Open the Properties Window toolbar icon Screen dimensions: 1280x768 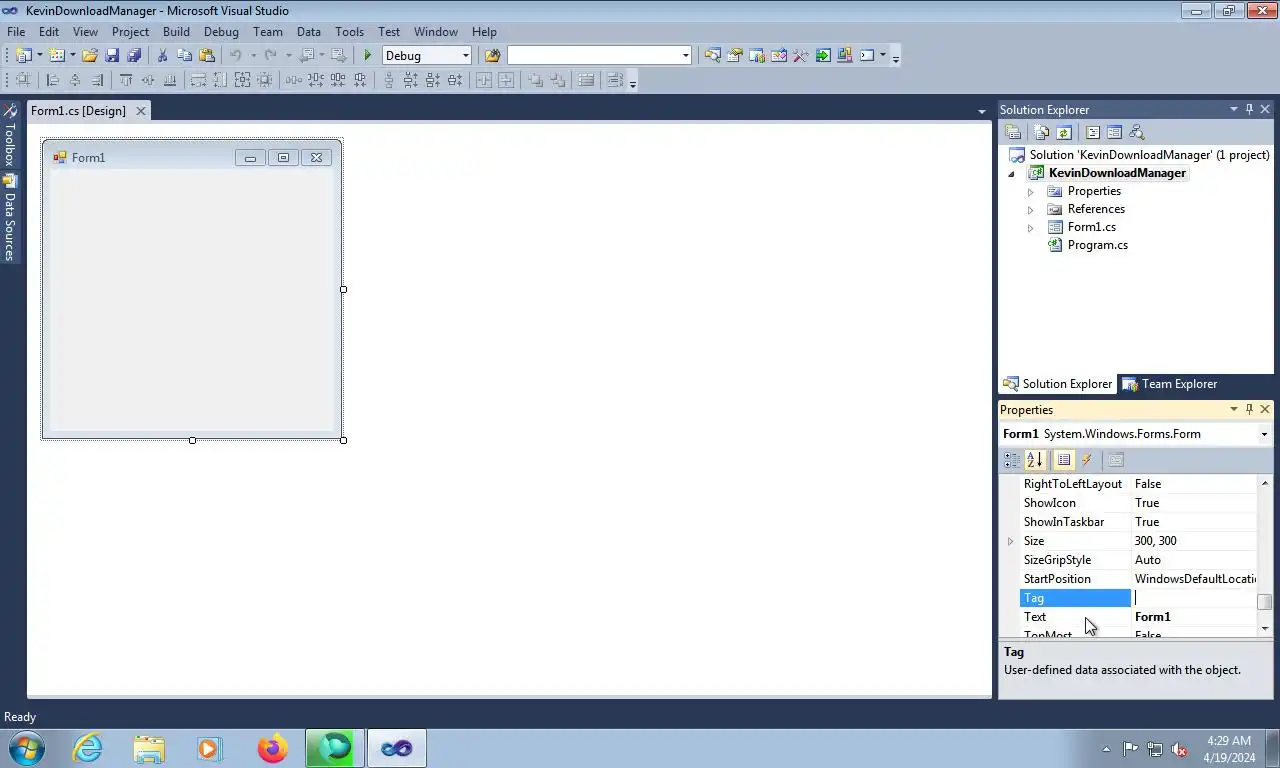(x=734, y=55)
